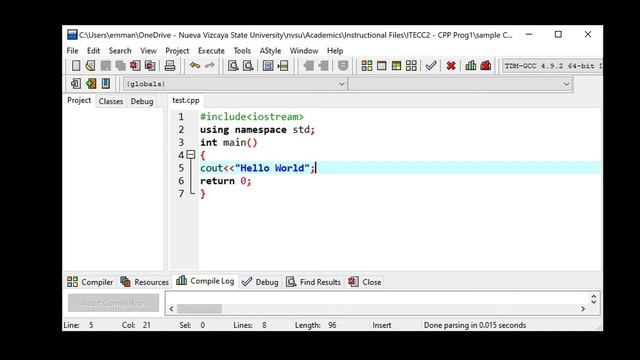The height and width of the screenshot is (360, 640).
Task: Open the Tools menu
Action: [242, 51]
